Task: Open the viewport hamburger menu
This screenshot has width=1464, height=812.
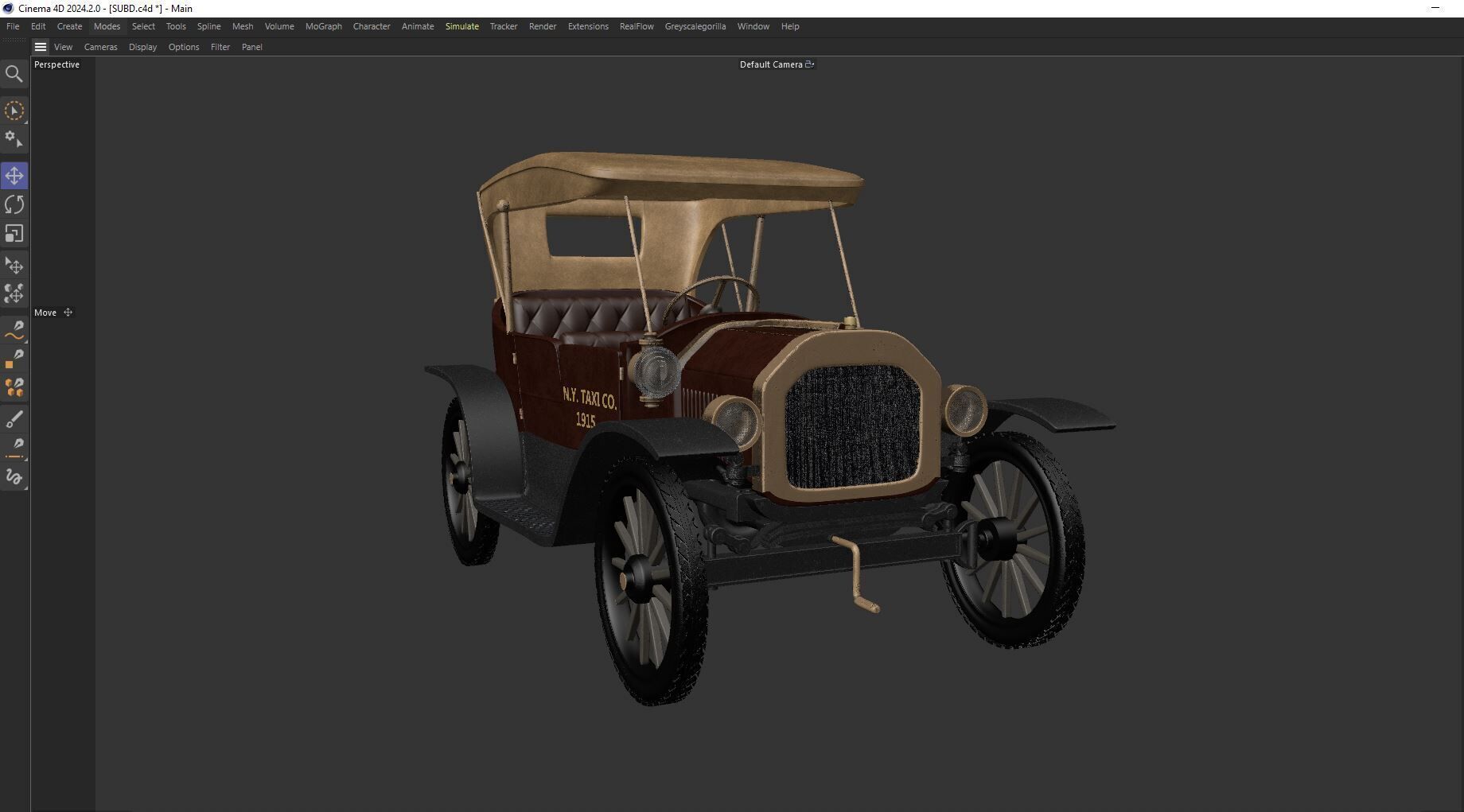Action: (x=41, y=47)
